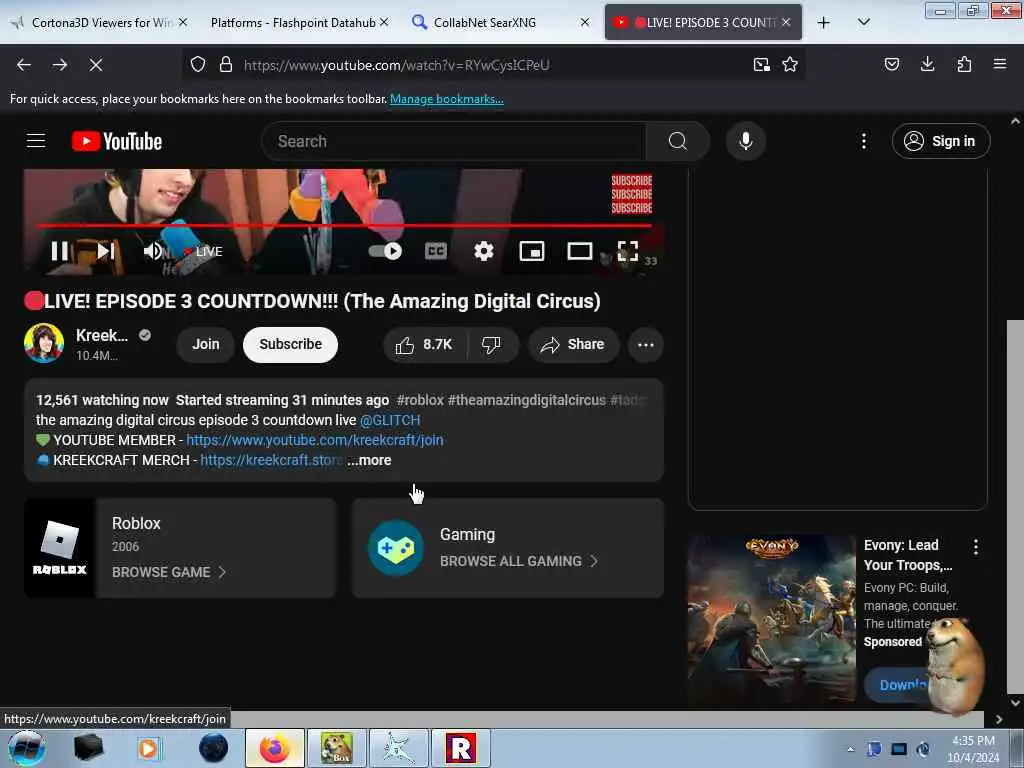Enable miniplayer mode

(532, 251)
